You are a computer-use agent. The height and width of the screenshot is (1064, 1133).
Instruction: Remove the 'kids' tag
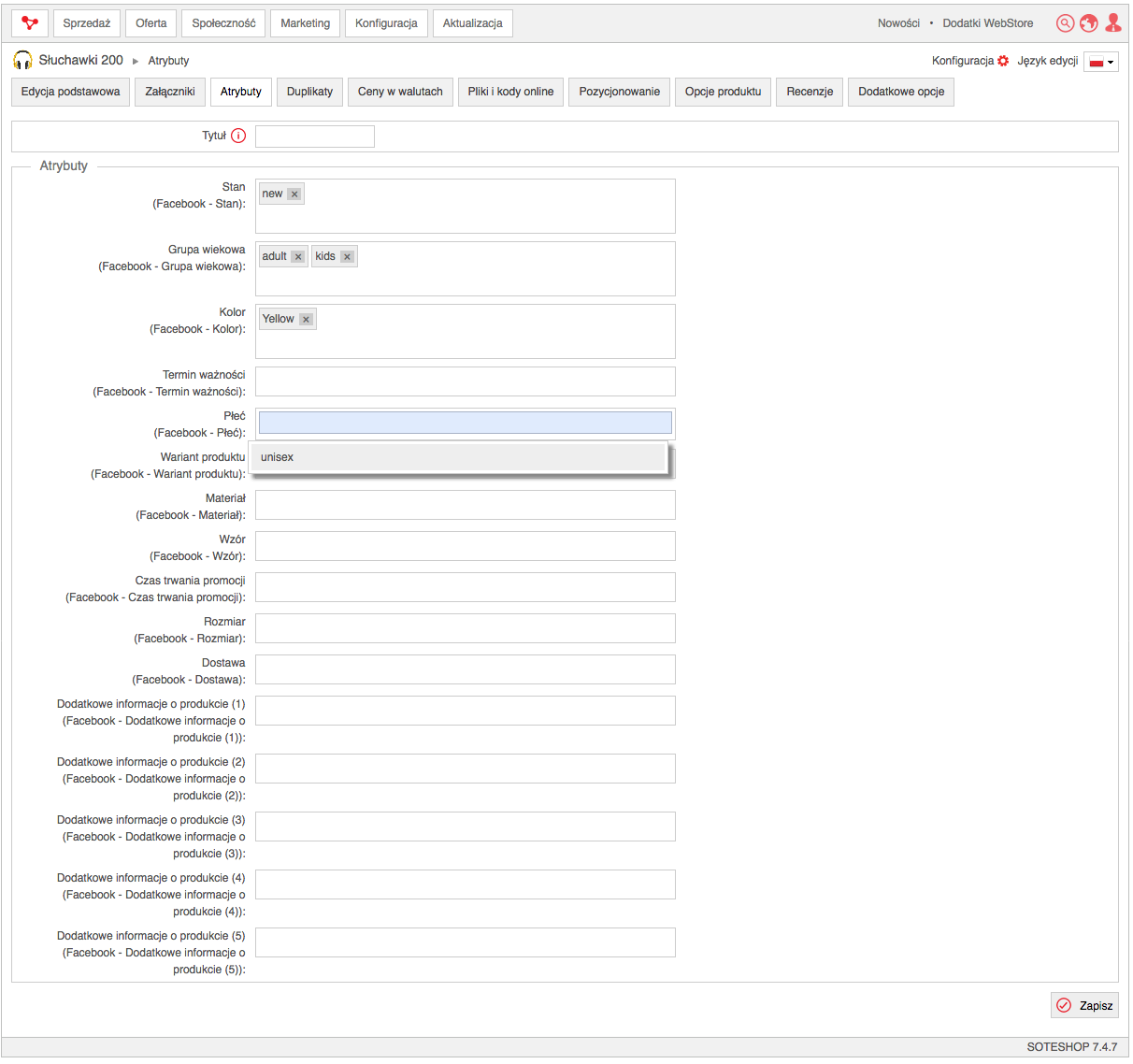pos(347,257)
